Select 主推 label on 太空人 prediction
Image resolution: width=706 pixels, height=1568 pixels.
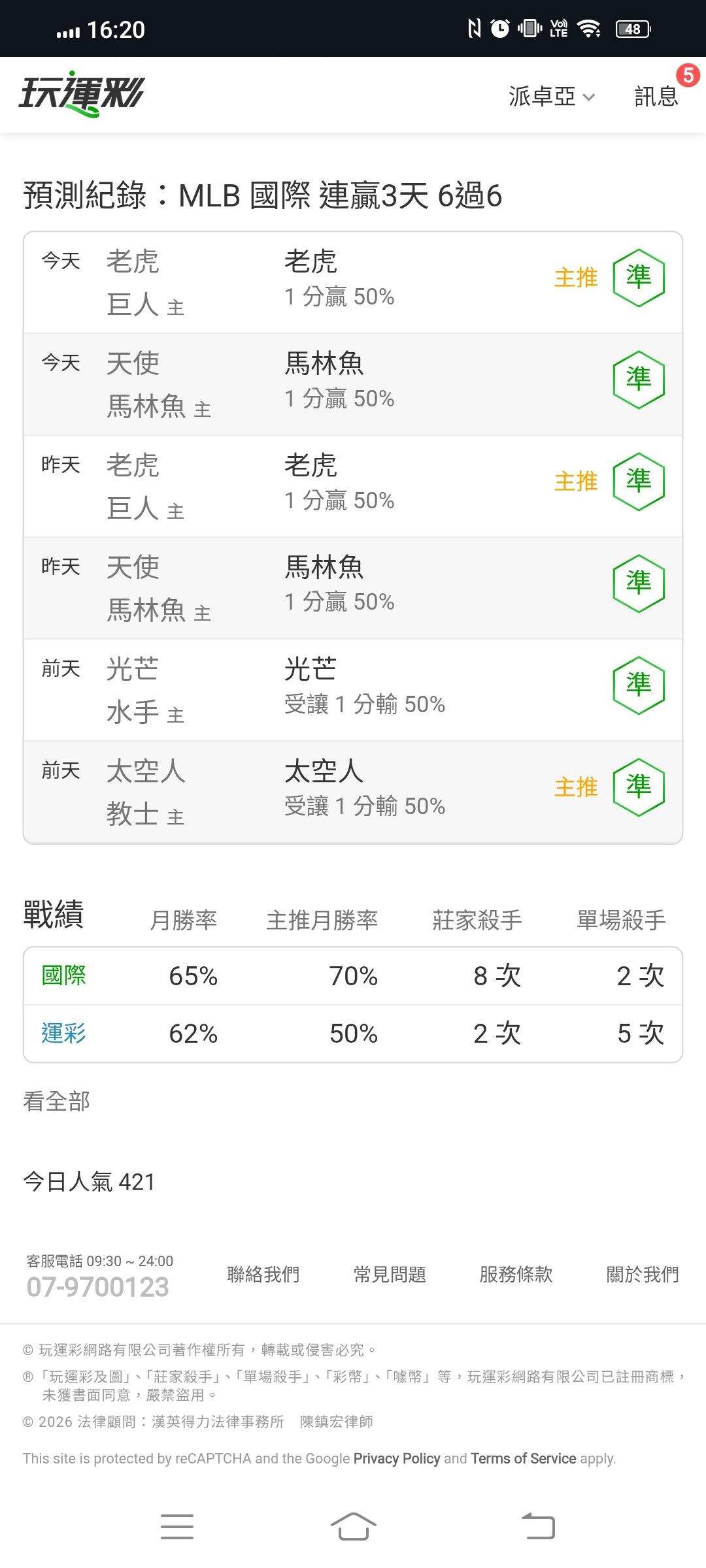pos(576,787)
